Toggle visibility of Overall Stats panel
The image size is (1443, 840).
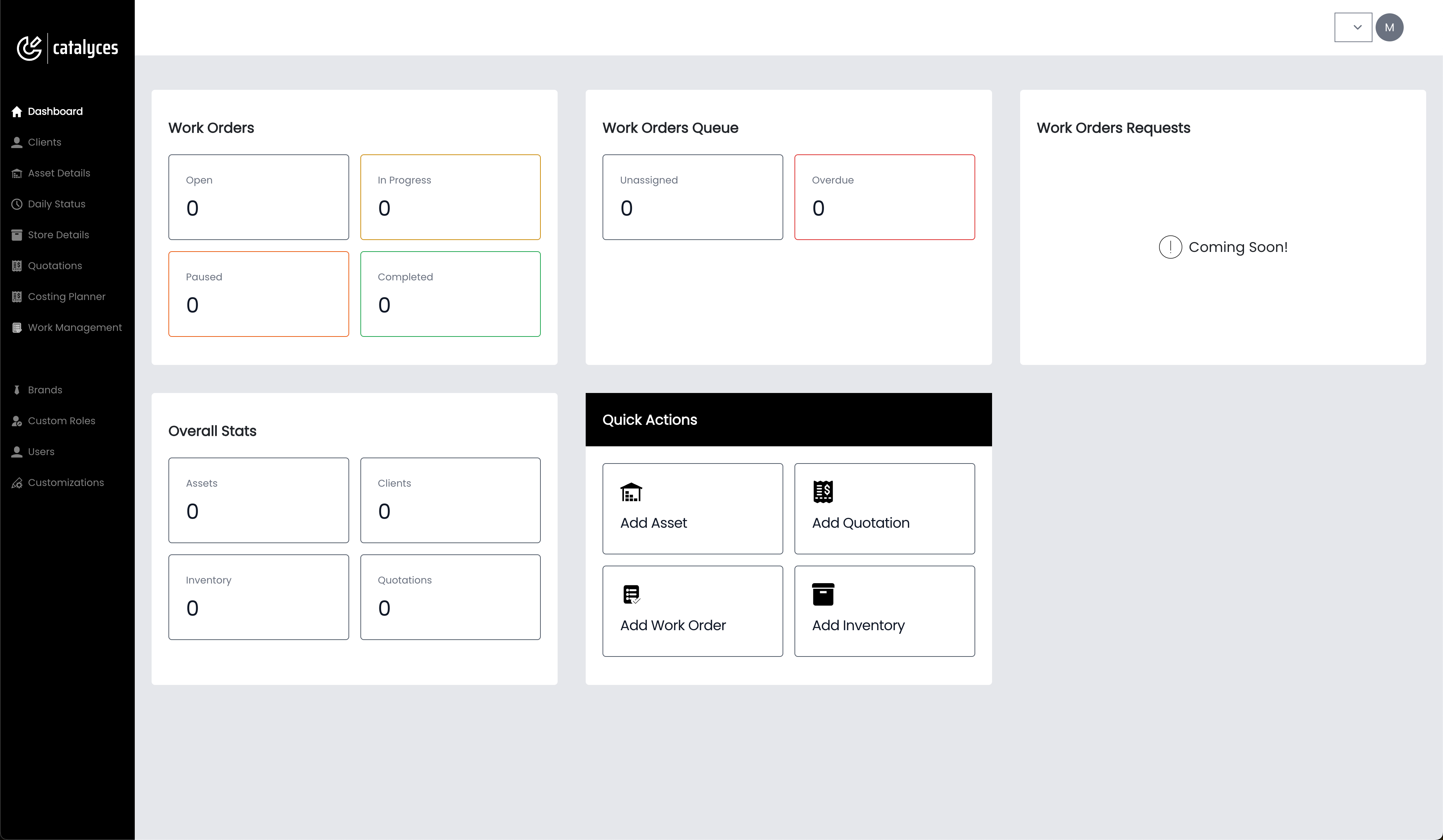pos(213,430)
